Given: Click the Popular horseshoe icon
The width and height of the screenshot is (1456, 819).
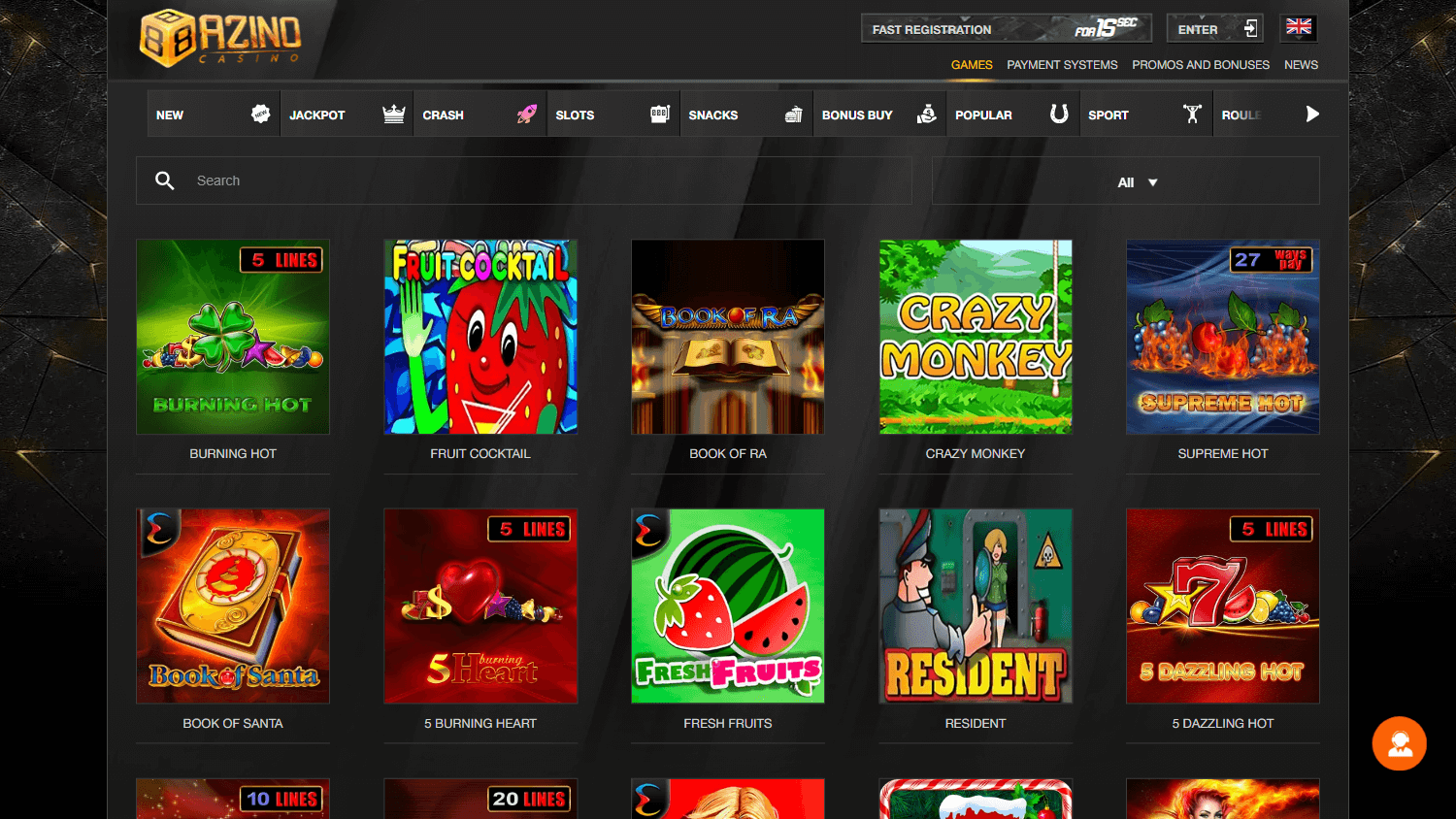Looking at the screenshot, I should (1059, 114).
